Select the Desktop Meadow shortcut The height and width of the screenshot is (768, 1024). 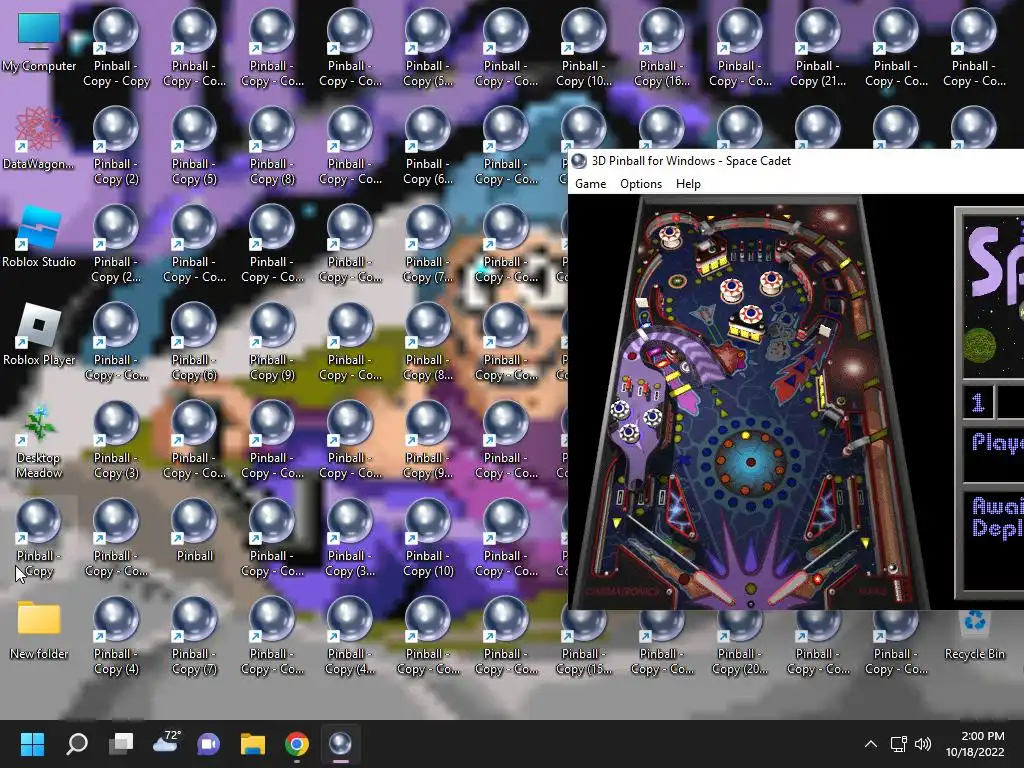[x=39, y=441]
